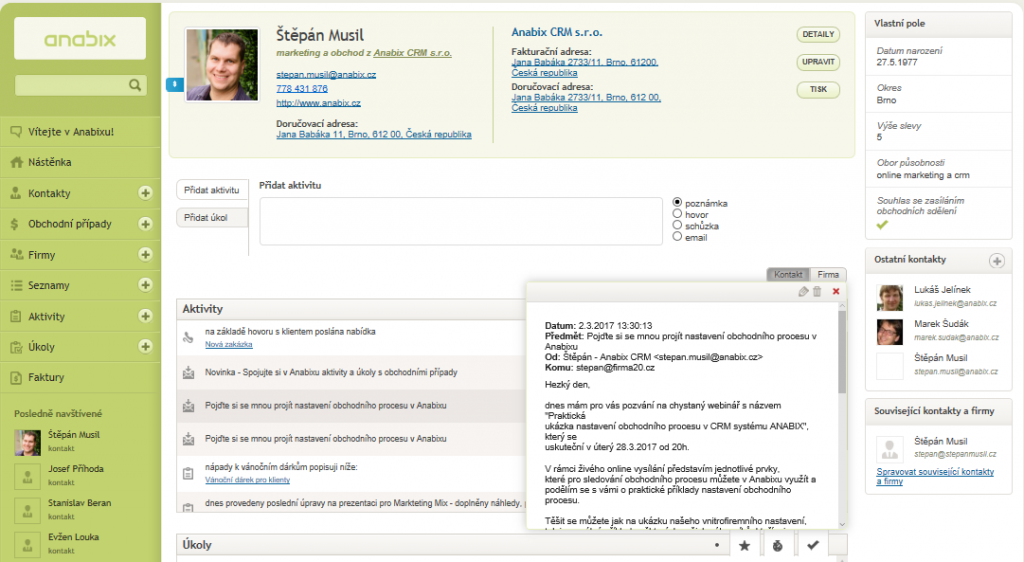1024x562 pixels.
Task: Click the search magnifier icon
Action: tap(135, 85)
